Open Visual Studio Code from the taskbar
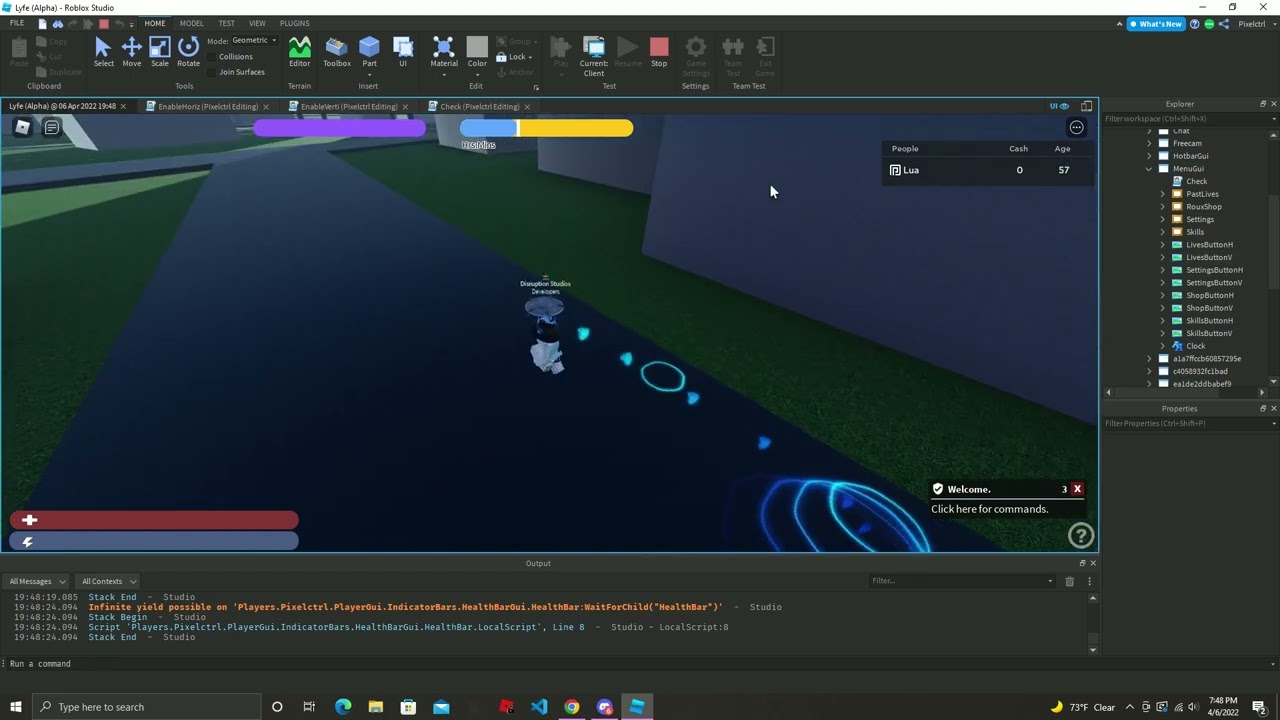 (539, 707)
